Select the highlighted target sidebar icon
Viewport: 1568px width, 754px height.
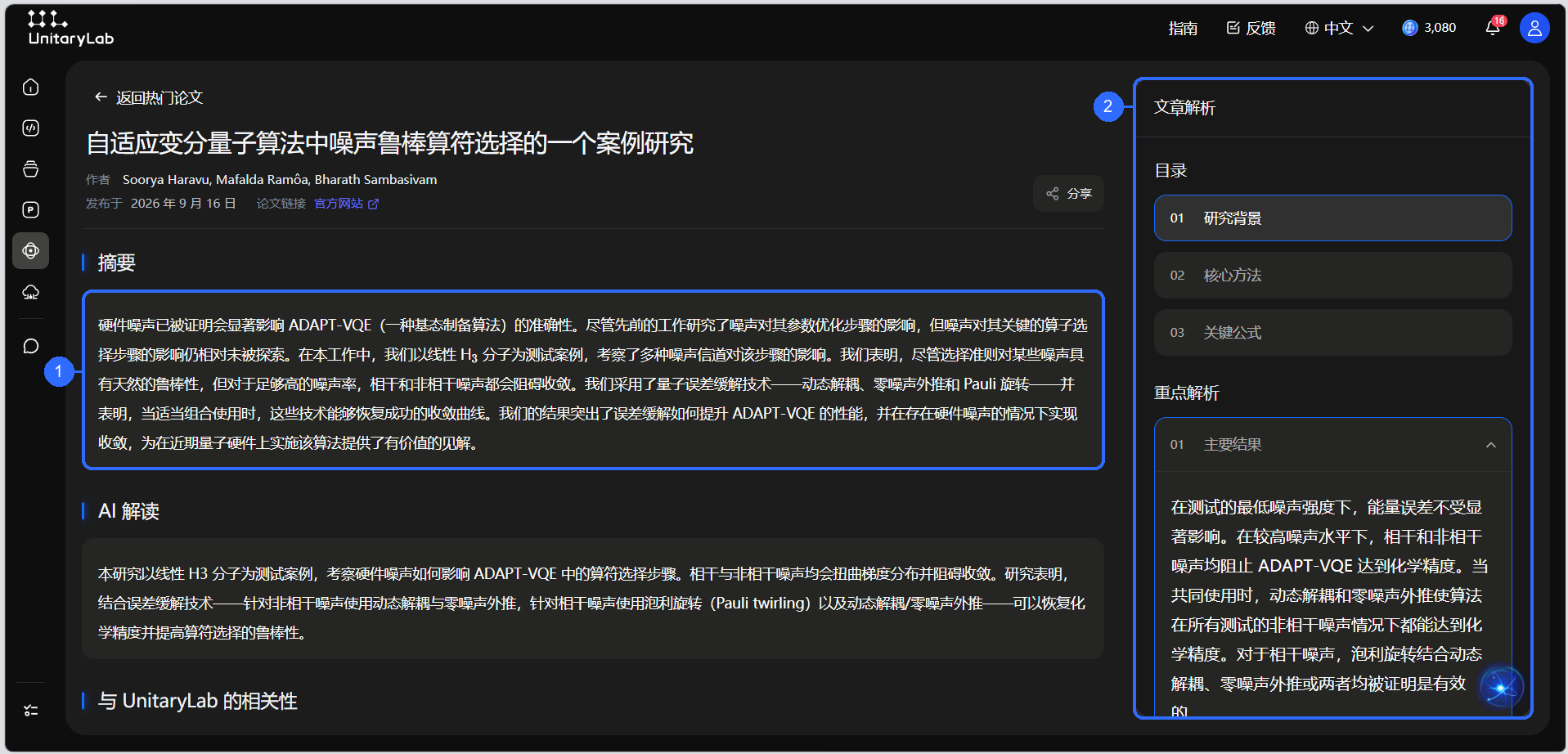(x=31, y=251)
